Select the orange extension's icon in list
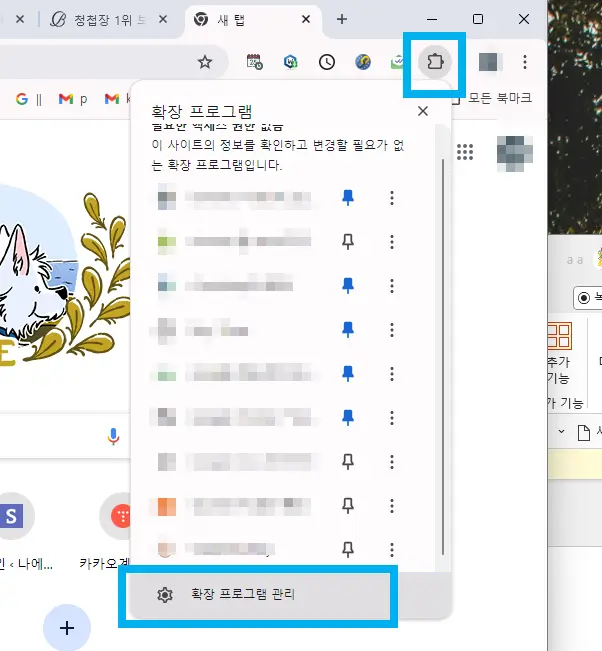 (x=166, y=507)
